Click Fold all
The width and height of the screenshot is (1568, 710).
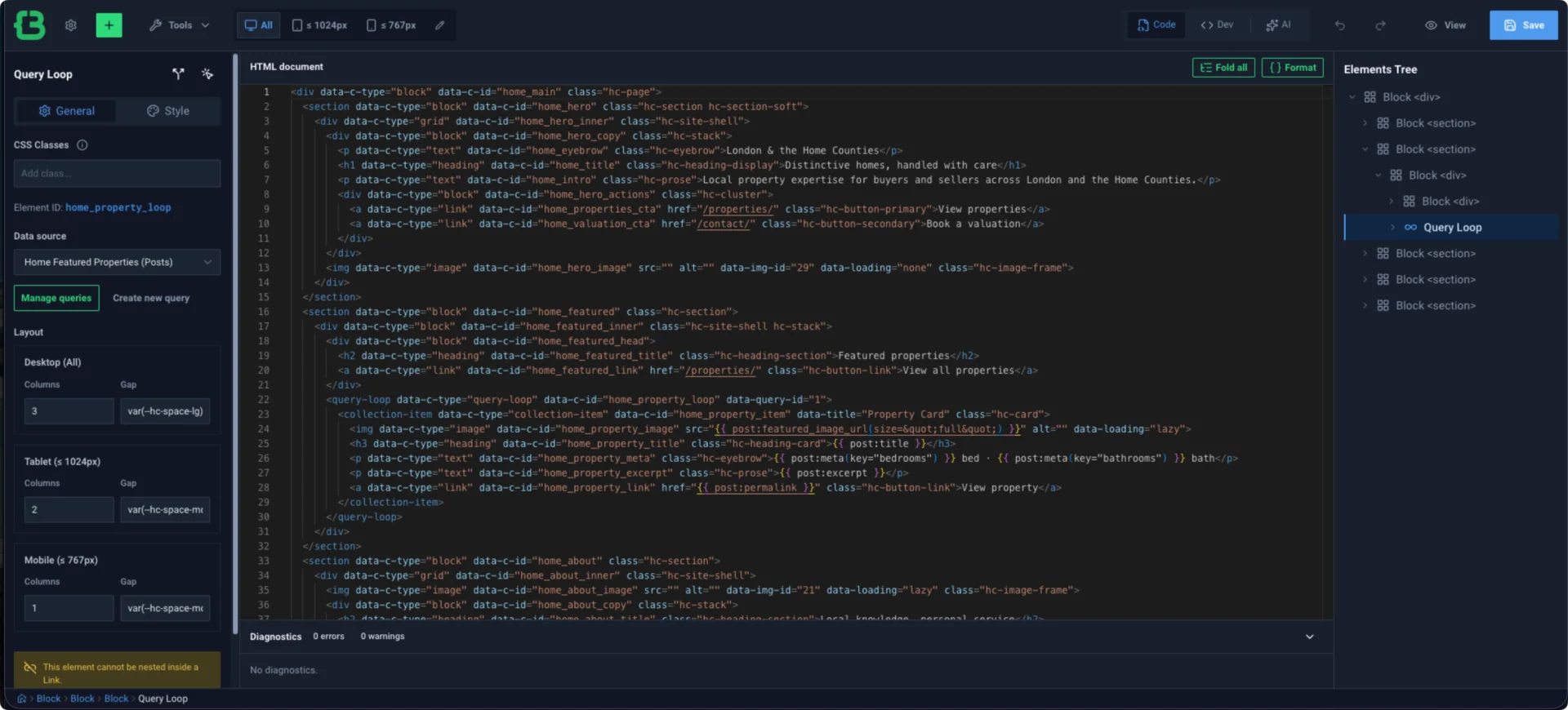click(x=1223, y=68)
